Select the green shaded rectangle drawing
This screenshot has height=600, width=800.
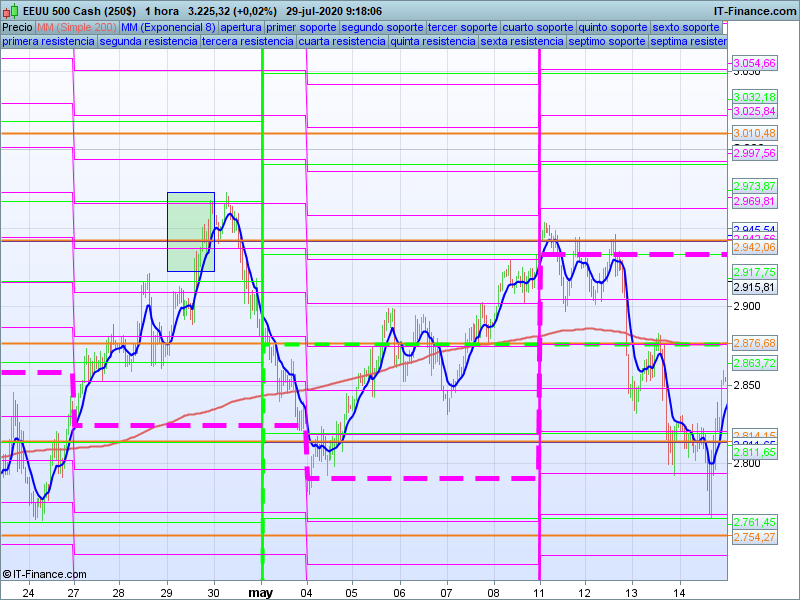(x=190, y=231)
